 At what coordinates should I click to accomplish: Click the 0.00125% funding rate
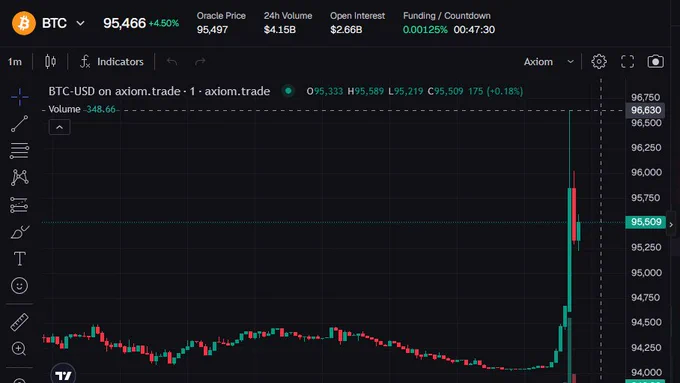[x=425, y=30]
